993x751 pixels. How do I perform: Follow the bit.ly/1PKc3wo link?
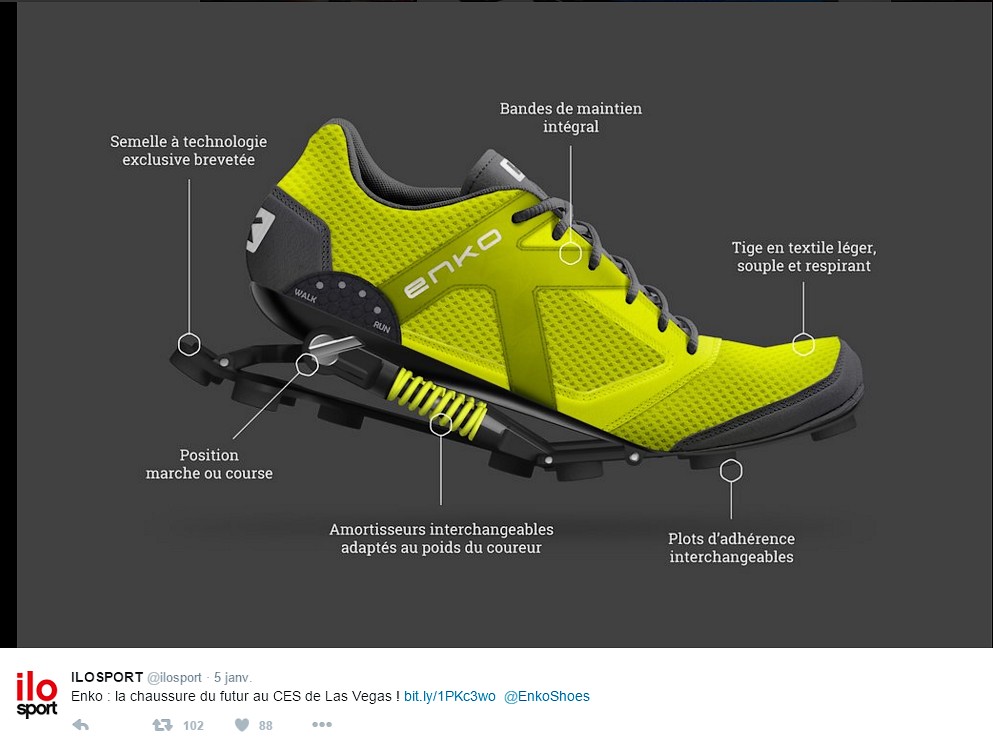coord(449,696)
